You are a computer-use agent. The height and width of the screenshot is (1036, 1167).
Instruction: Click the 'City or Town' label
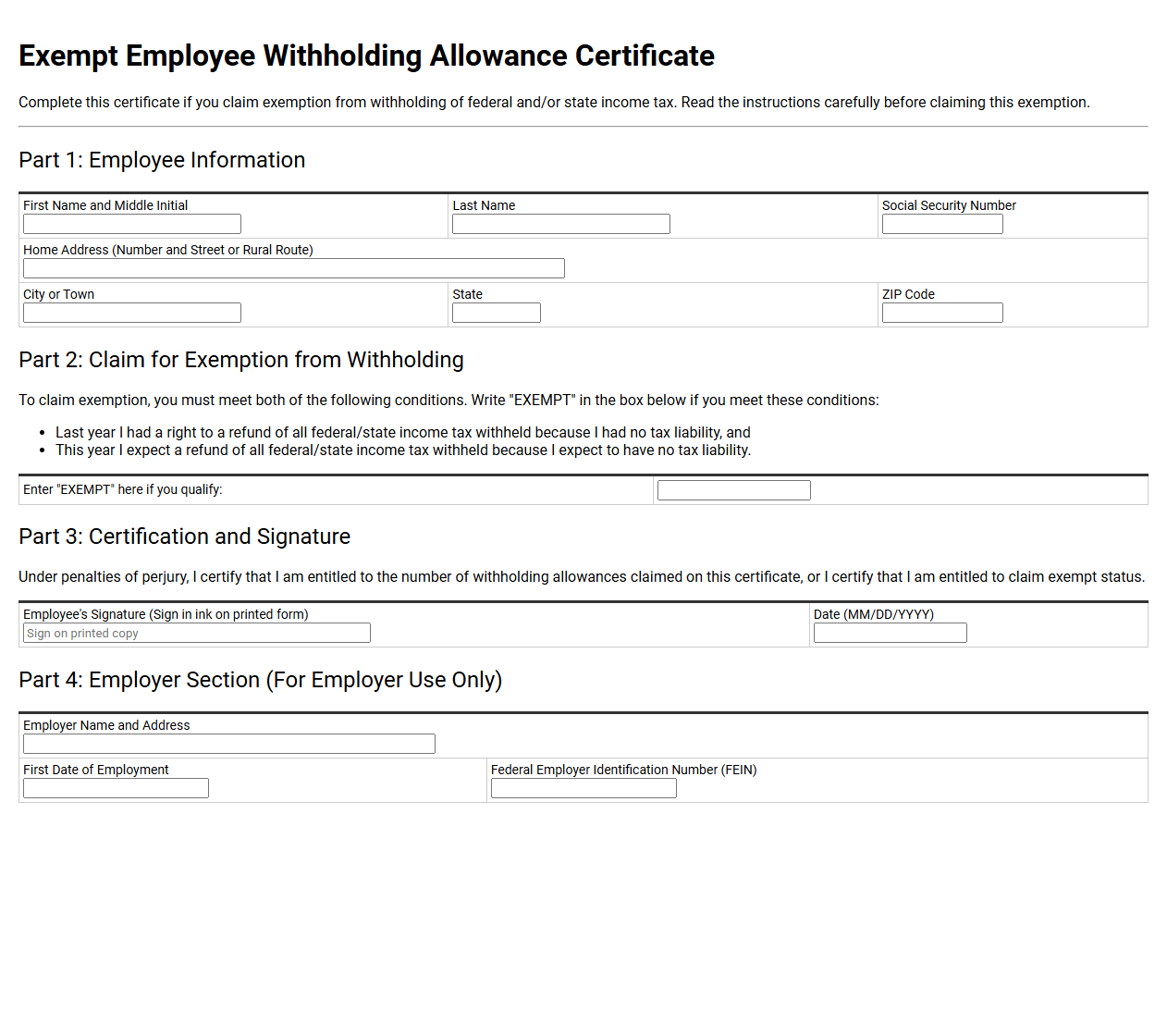click(59, 294)
